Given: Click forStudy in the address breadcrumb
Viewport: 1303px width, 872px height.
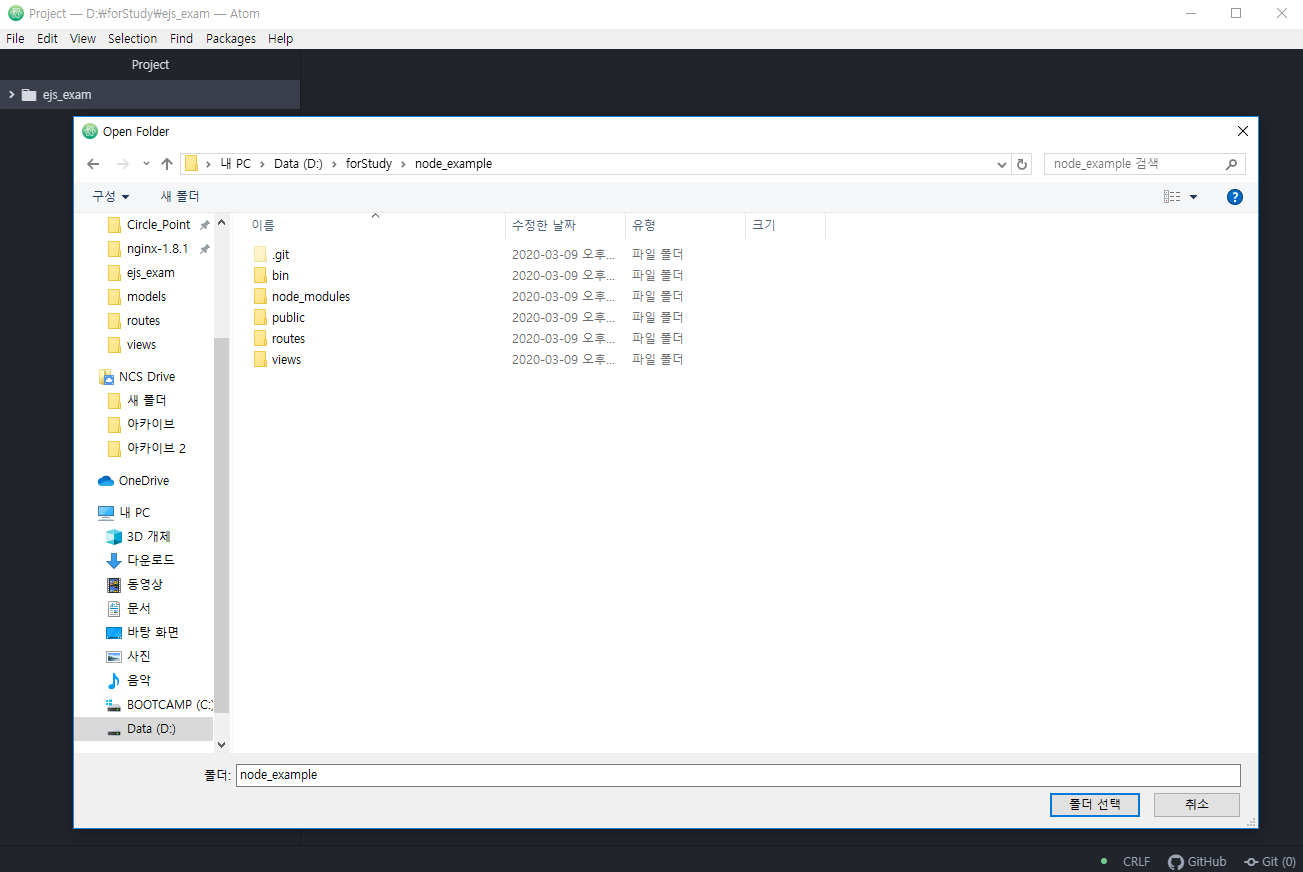Looking at the screenshot, I should coord(369,164).
